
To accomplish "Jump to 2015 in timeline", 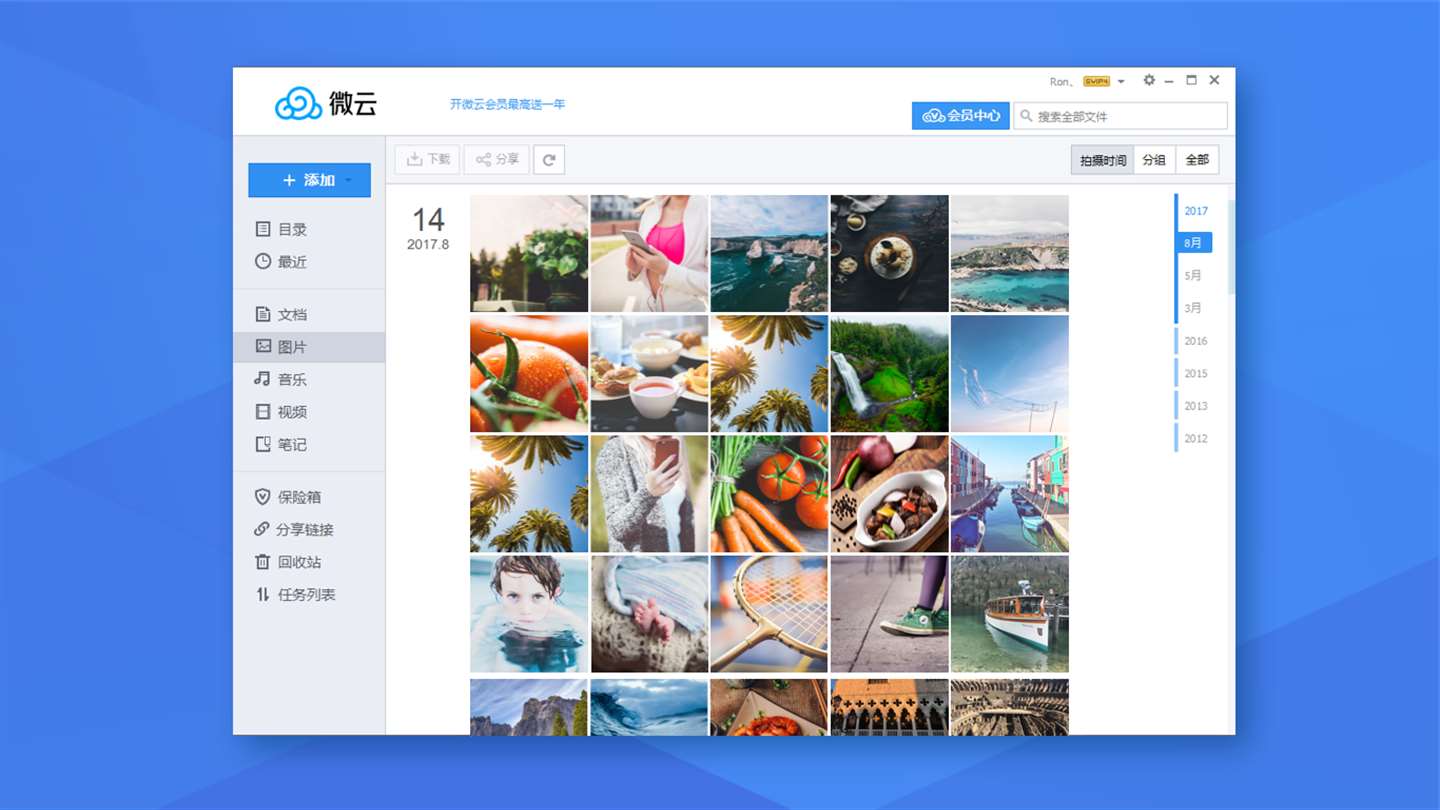I will pos(1196,373).
